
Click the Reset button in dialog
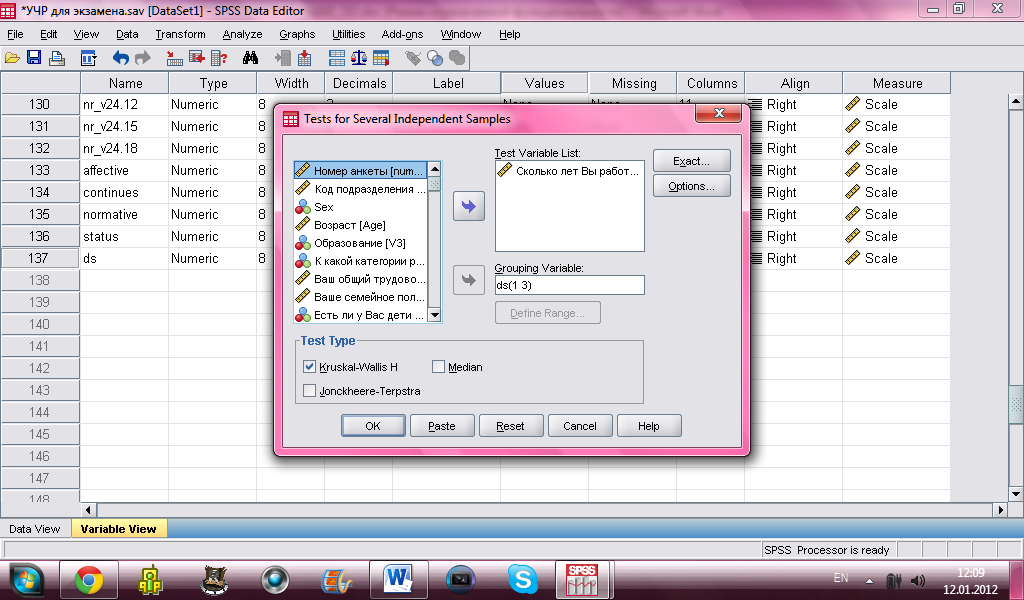tap(511, 426)
